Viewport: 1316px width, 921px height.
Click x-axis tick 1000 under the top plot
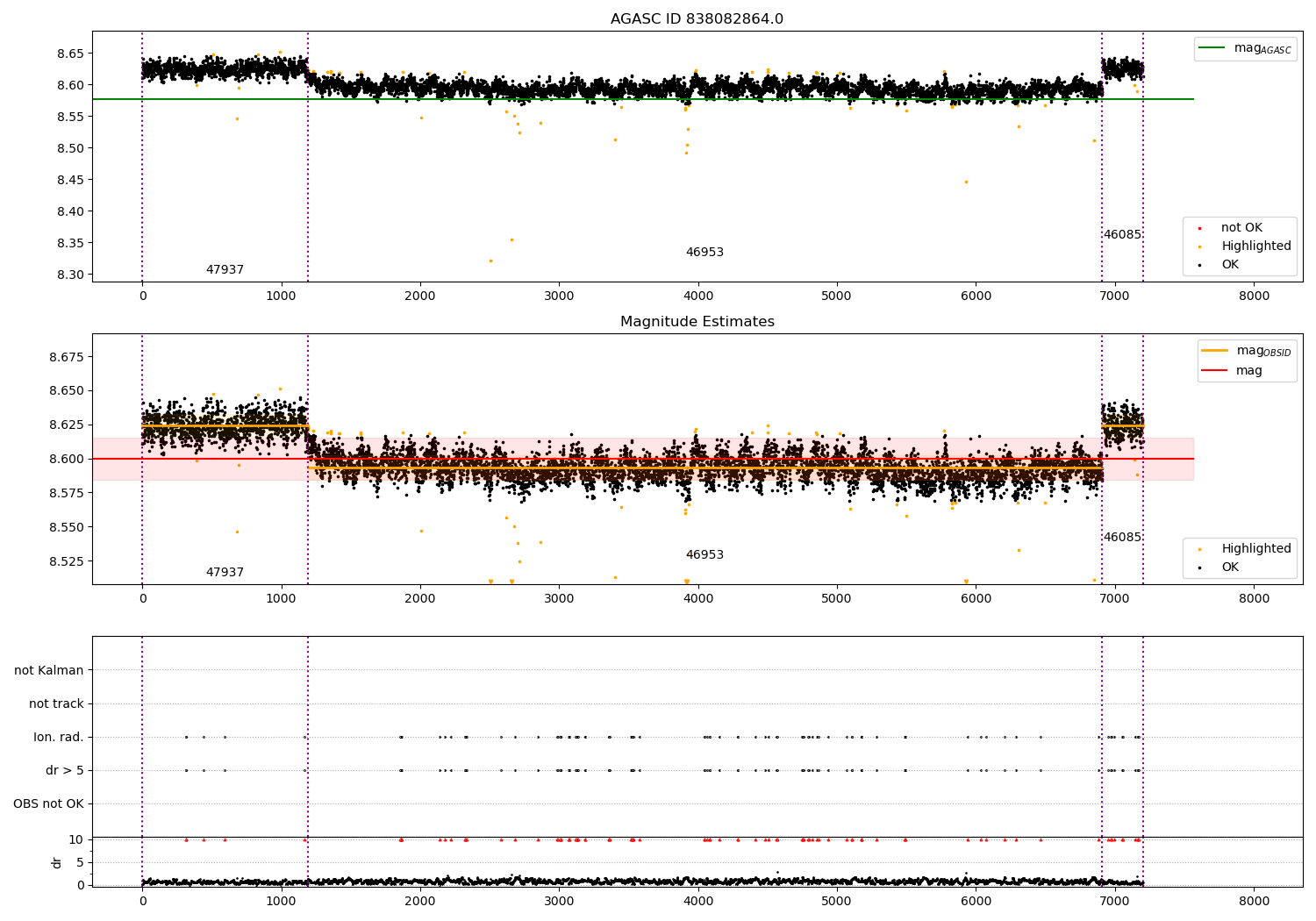tap(281, 296)
